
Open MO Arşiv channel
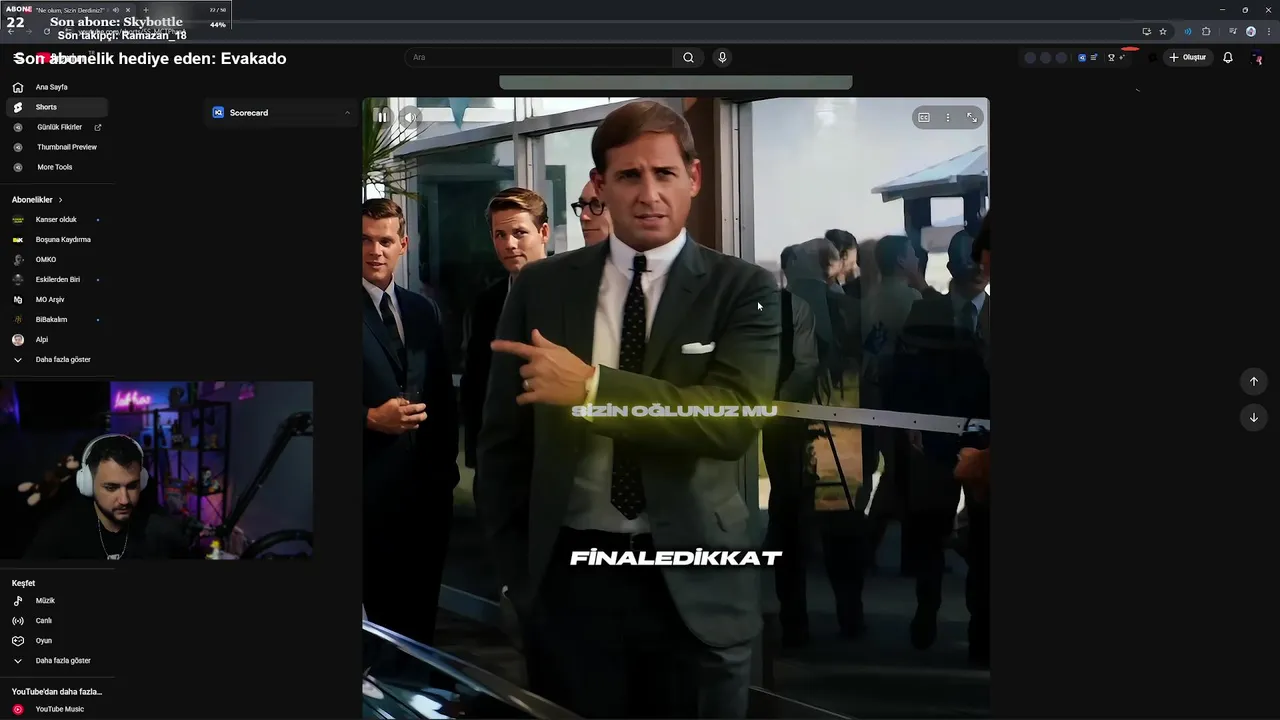pos(56,299)
